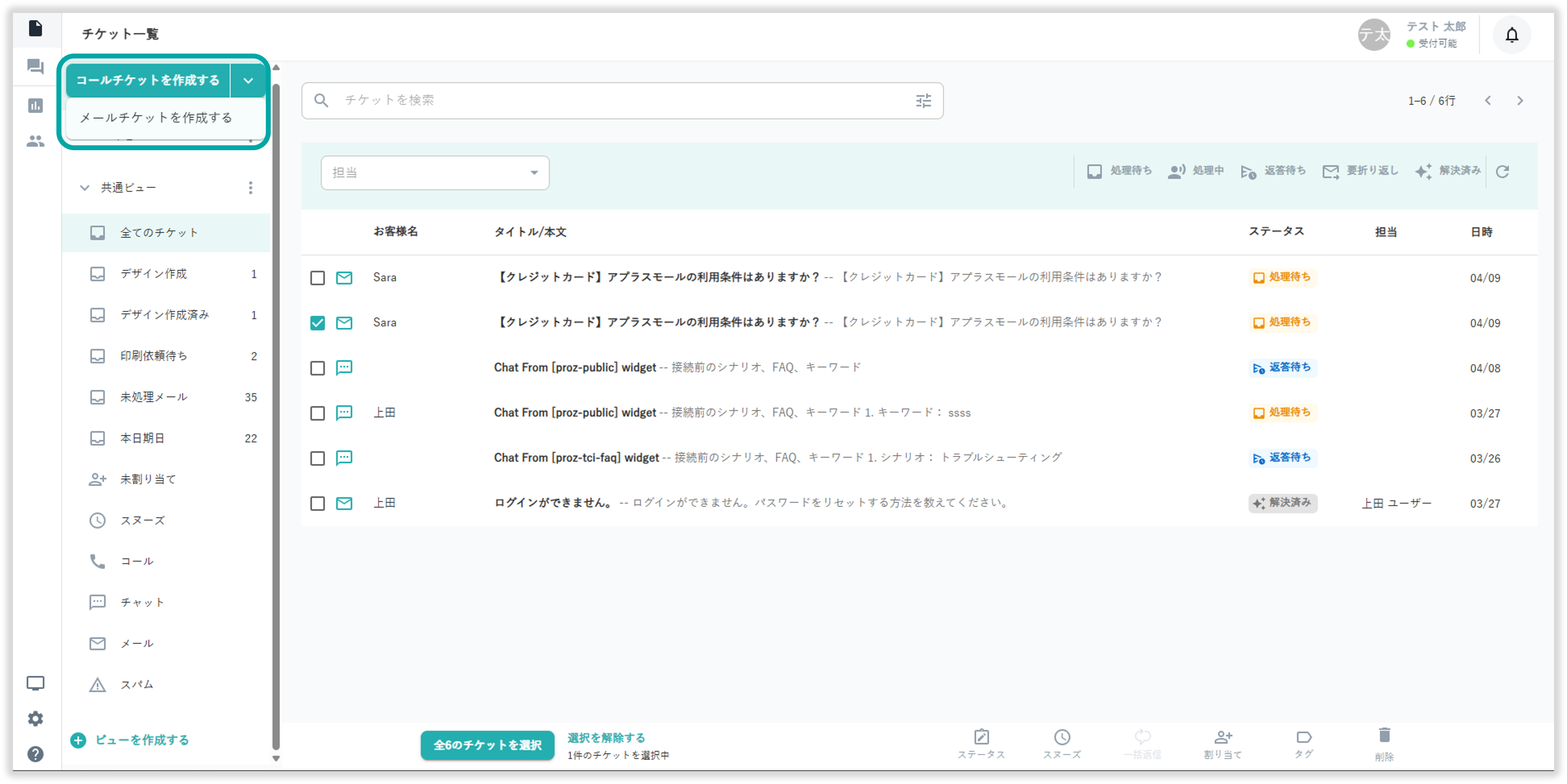Toggle the create ticket dropdown arrow
This screenshot has height=784, width=1567.
(x=248, y=81)
